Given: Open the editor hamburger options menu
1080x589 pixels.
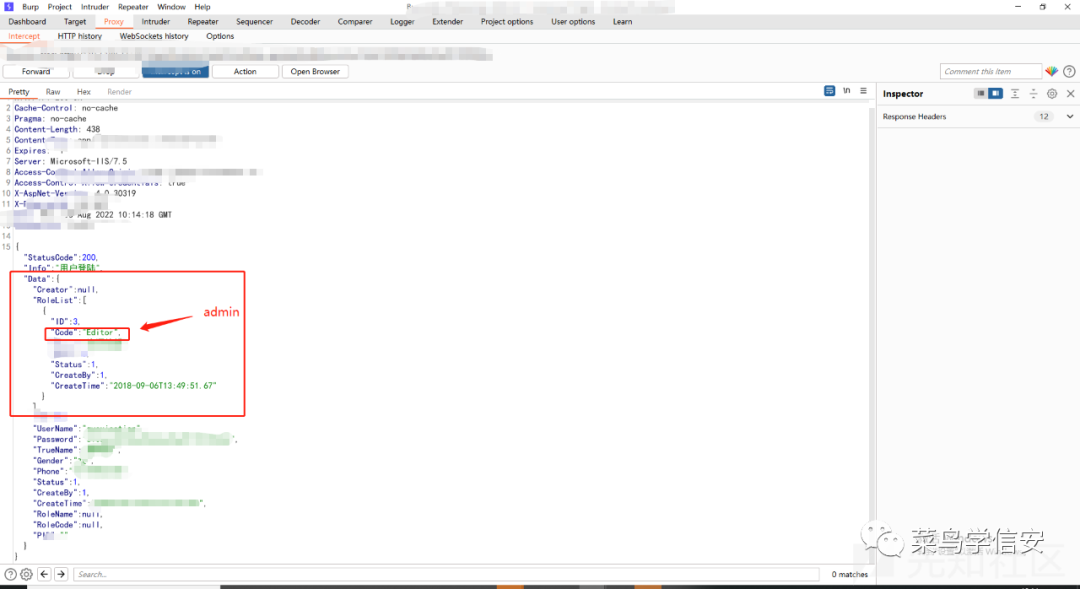Looking at the screenshot, I should coord(863,91).
